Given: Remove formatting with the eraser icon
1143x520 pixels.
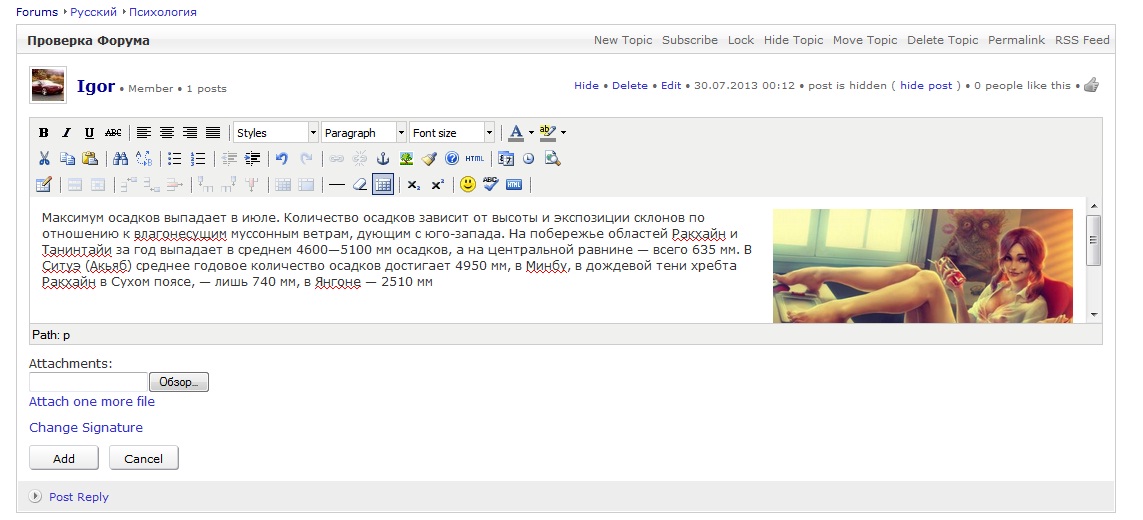Looking at the screenshot, I should (359, 185).
